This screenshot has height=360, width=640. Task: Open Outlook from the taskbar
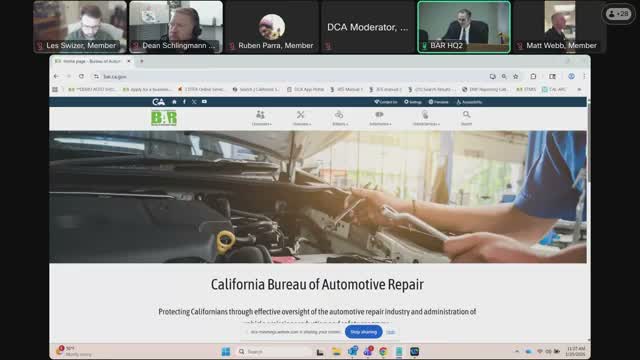click(353, 351)
